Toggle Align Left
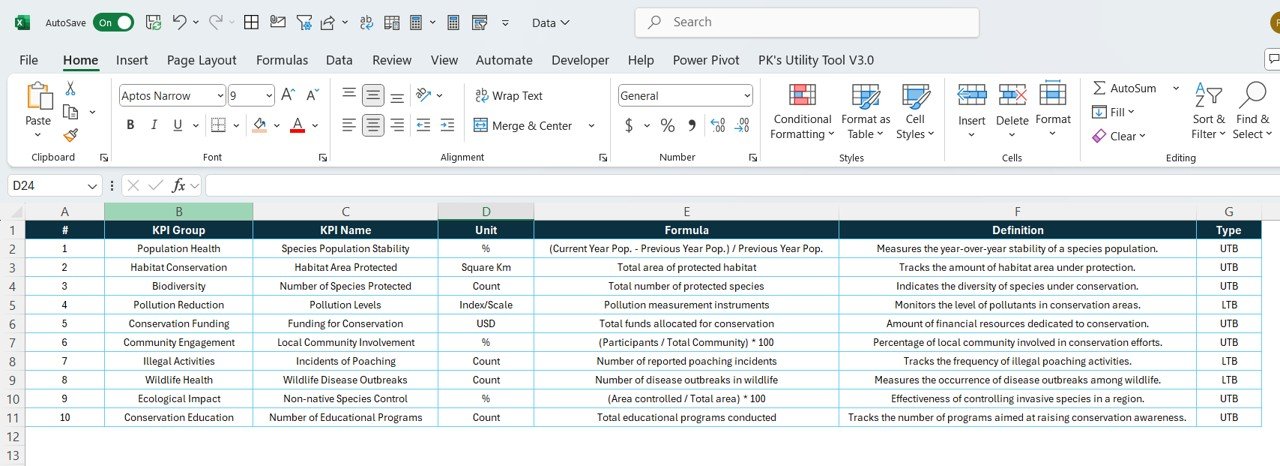1280x466 pixels. 349,125
